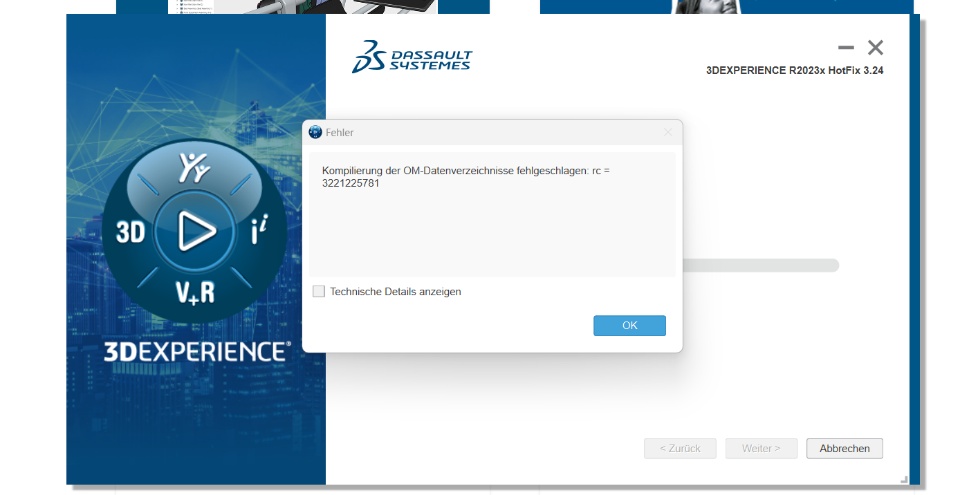This screenshot has width=960, height=495.
Task: Enable Technische Details anzeigen checkbox
Action: point(318,292)
